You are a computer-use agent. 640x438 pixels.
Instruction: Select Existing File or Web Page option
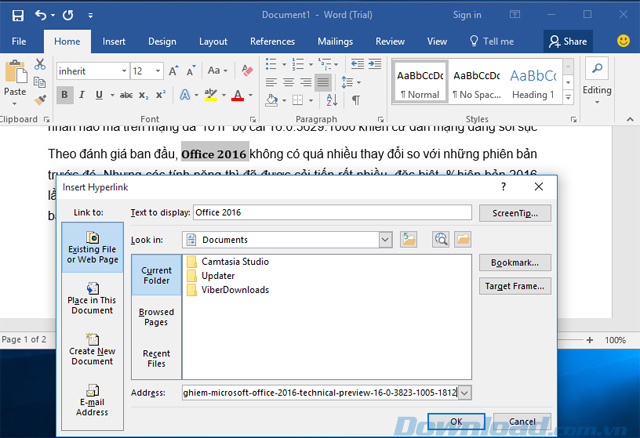coord(92,247)
